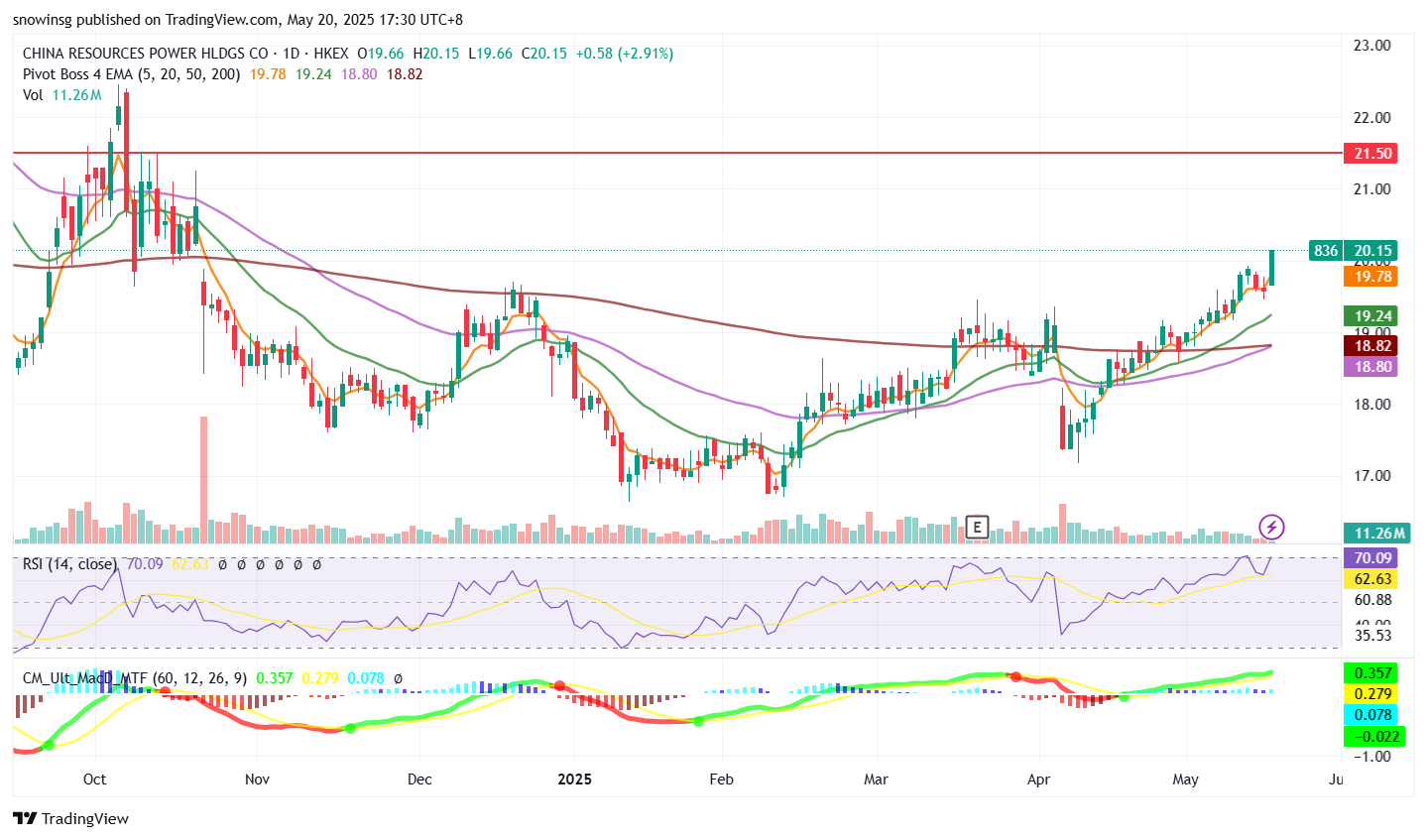Image resolution: width=1427 pixels, height=840 pixels.
Task: Click the '+0.58 (+2.91%)' change value in header
Action: point(624,54)
